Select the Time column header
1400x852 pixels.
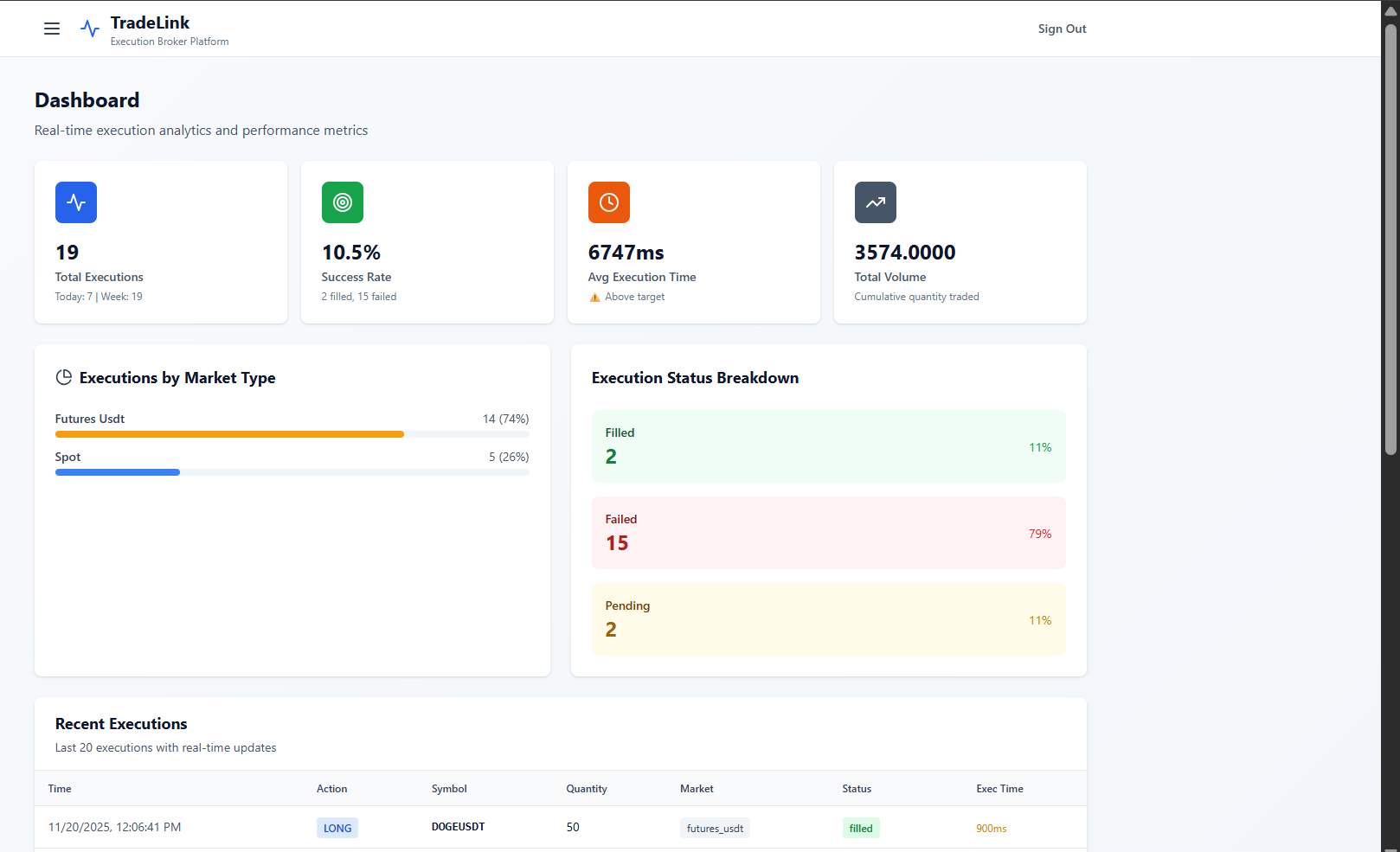coord(60,788)
